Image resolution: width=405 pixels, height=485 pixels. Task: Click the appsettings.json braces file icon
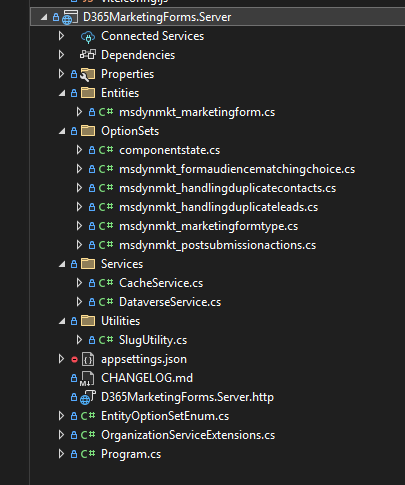tap(88, 359)
